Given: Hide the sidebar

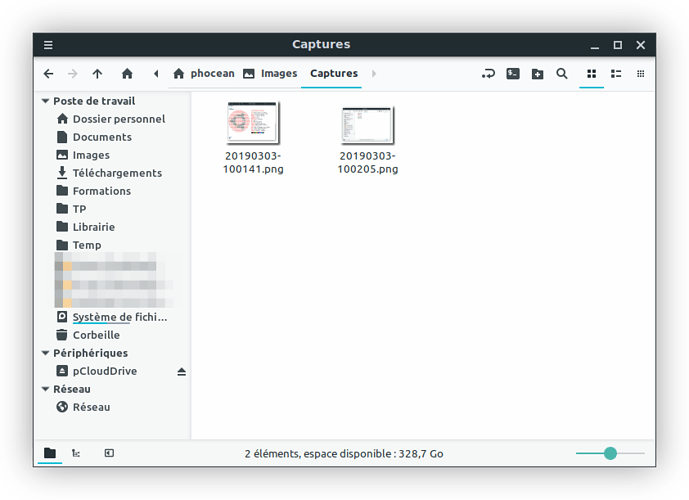Looking at the screenshot, I should [109, 453].
